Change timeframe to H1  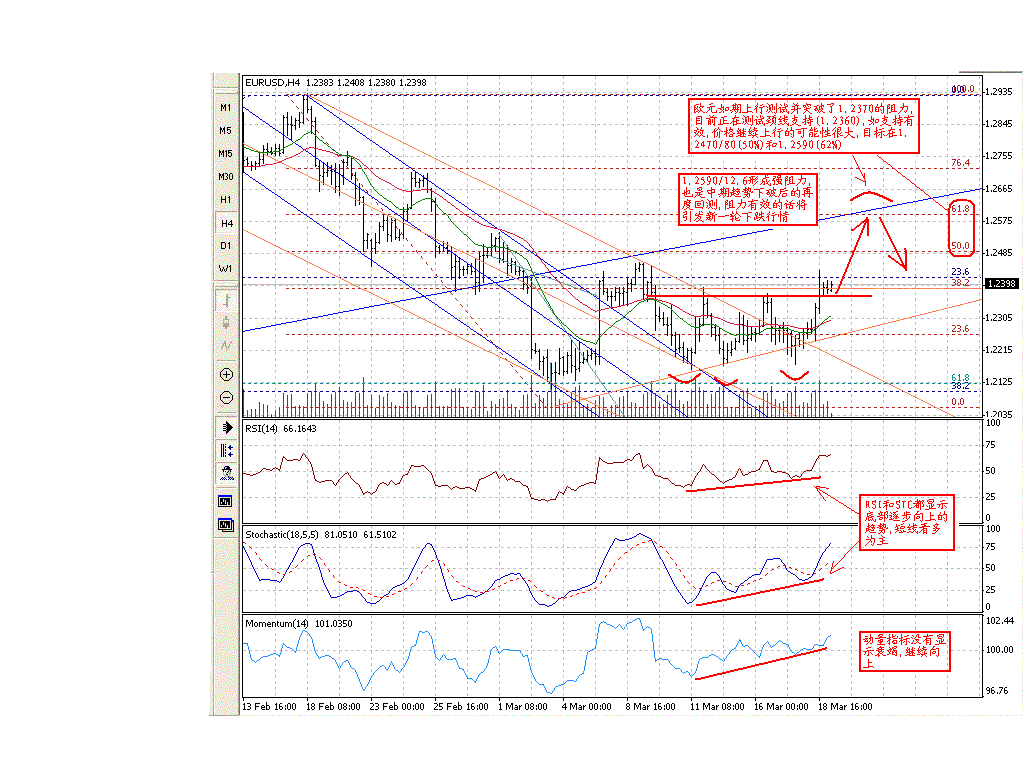(226, 199)
